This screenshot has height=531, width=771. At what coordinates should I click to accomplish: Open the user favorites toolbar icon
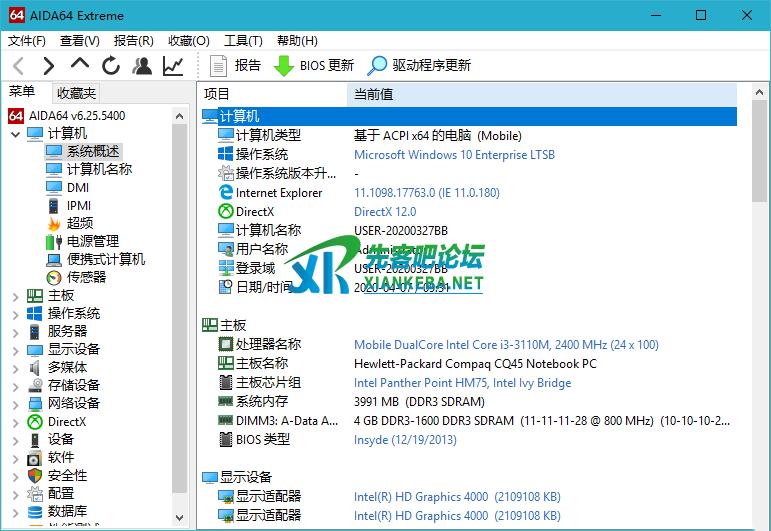click(142, 66)
